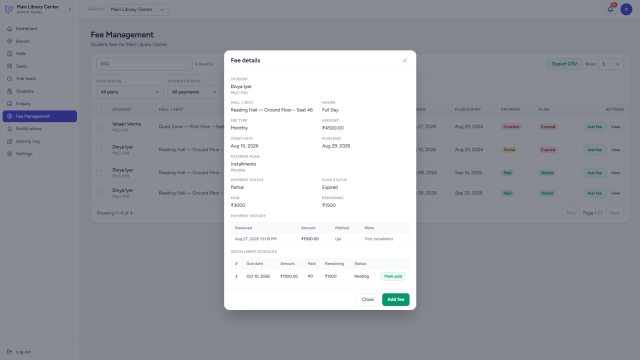Click 'First installment' note in payment history
The width and height of the screenshot is (640, 360).
(379, 239)
